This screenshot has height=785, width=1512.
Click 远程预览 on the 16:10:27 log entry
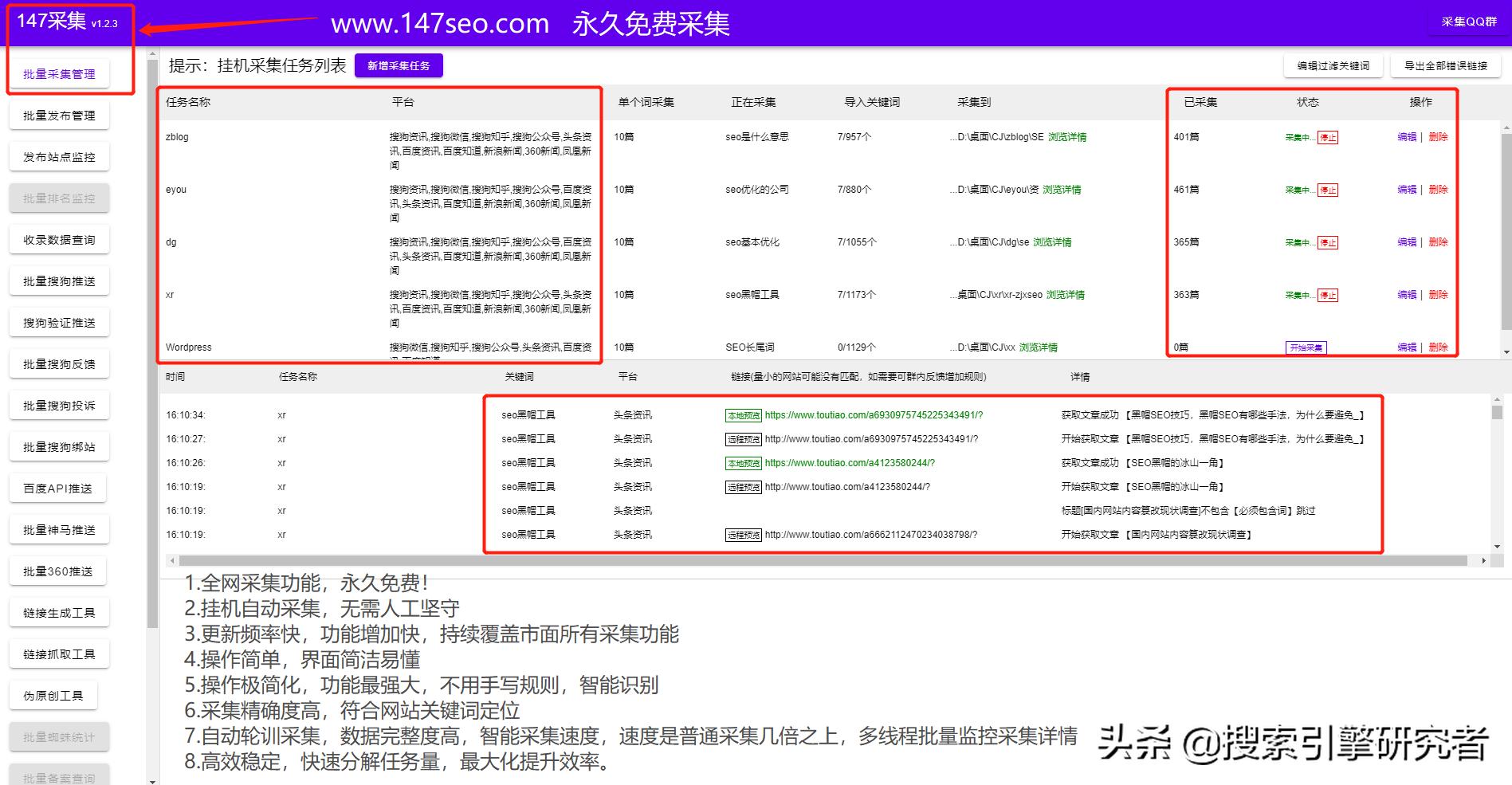point(742,438)
